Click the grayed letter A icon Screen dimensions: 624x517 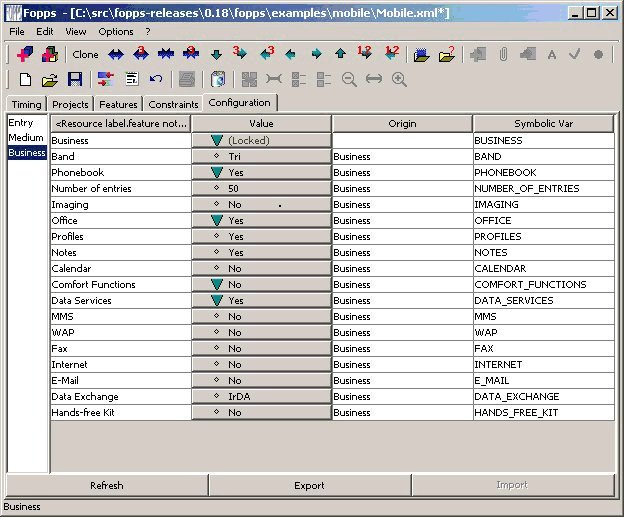[x=552, y=55]
